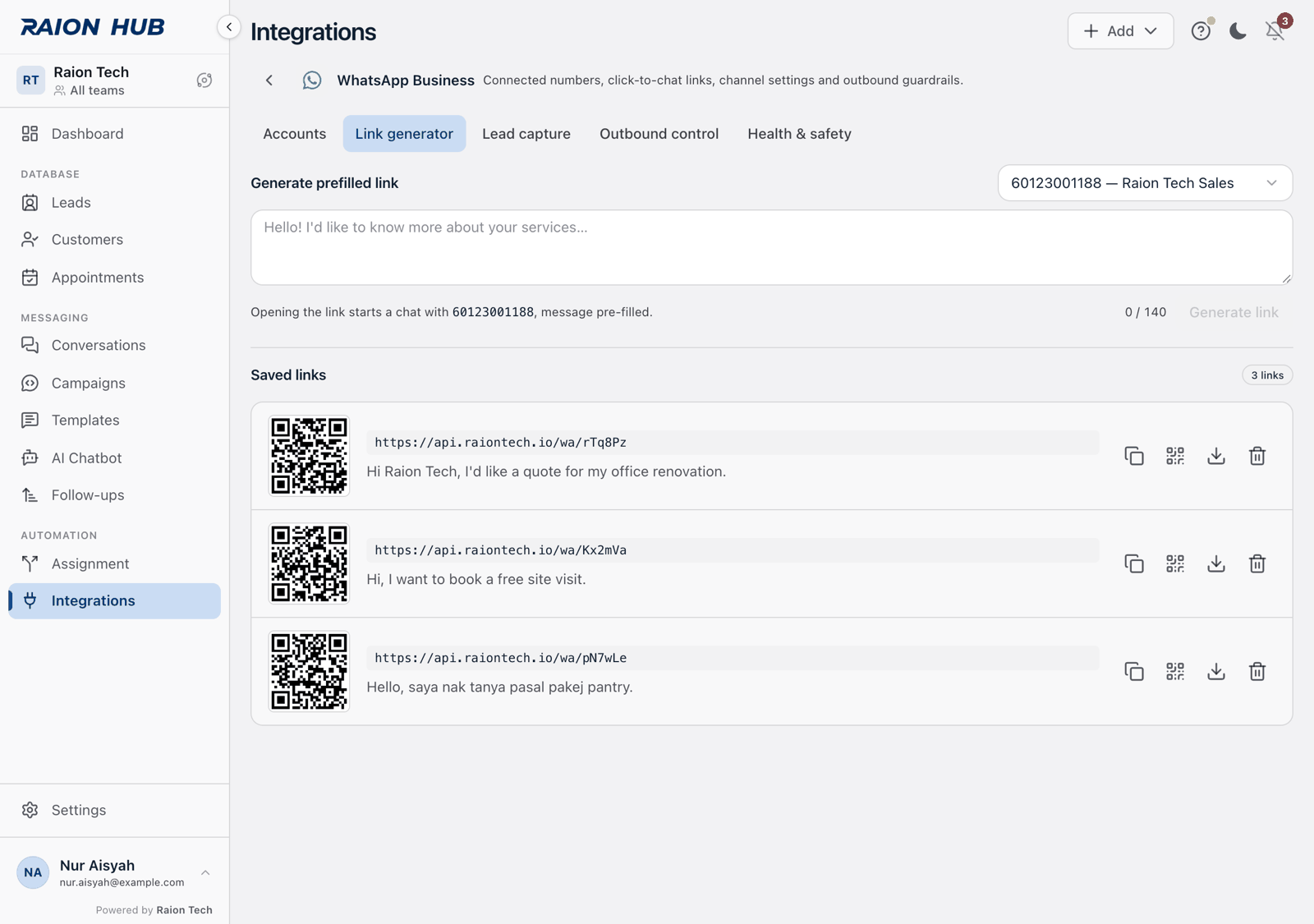Viewport: 1314px width, 924px height.
Task: Open Assignment in the sidebar
Action: (114, 564)
